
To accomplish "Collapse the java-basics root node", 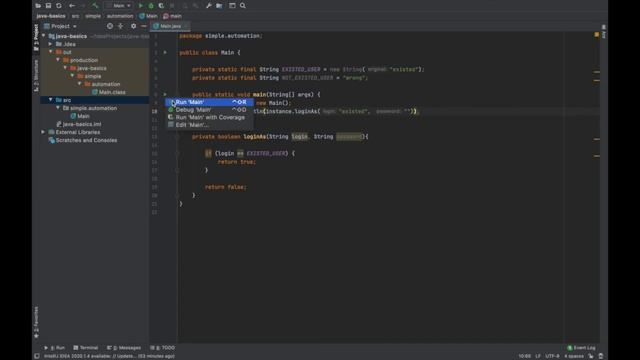I will (x=44, y=36).
